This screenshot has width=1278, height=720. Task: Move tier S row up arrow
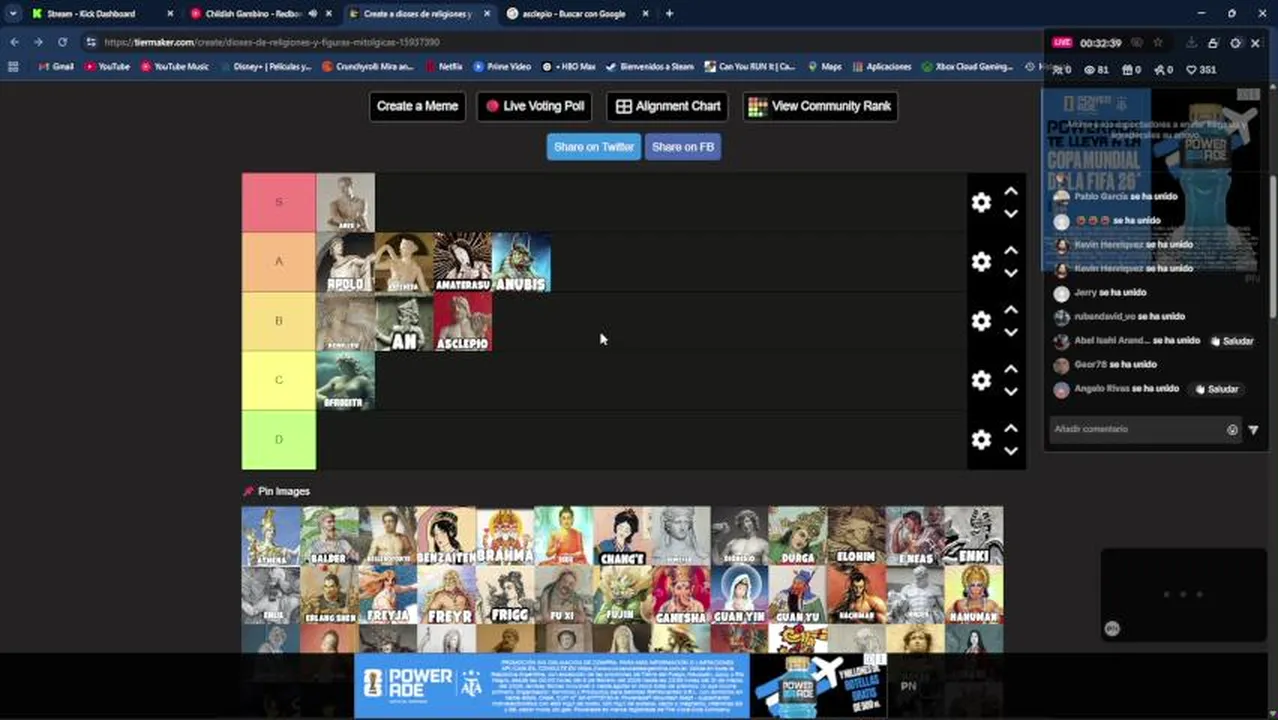click(1011, 191)
